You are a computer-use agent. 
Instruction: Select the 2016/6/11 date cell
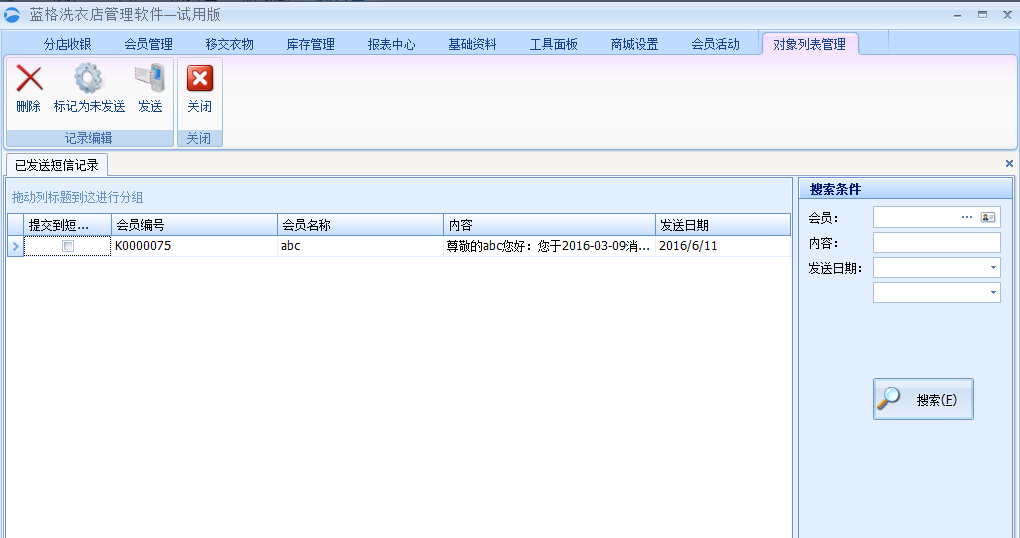coord(723,246)
